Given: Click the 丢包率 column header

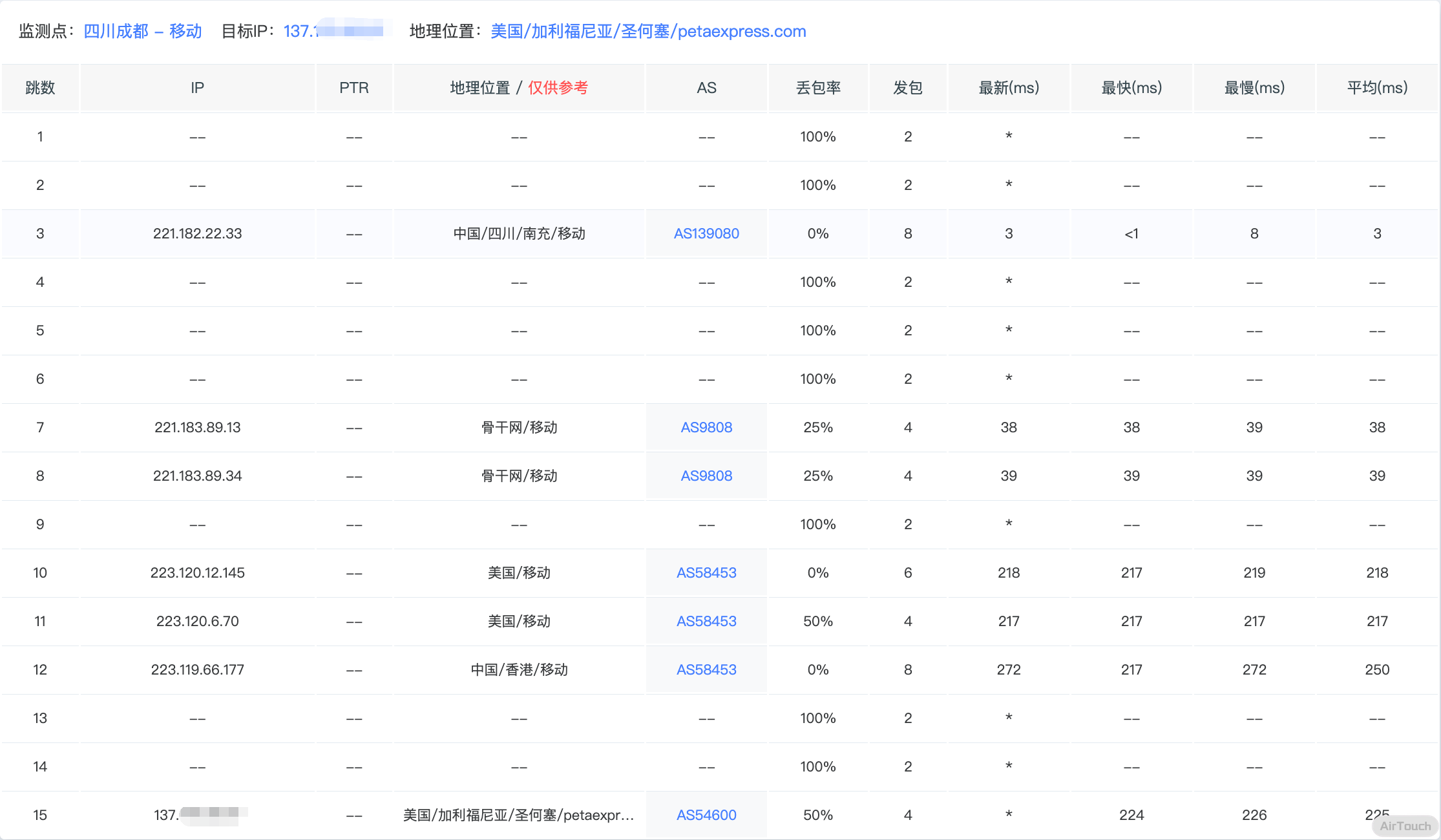Looking at the screenshot, I should coord(818,88).
